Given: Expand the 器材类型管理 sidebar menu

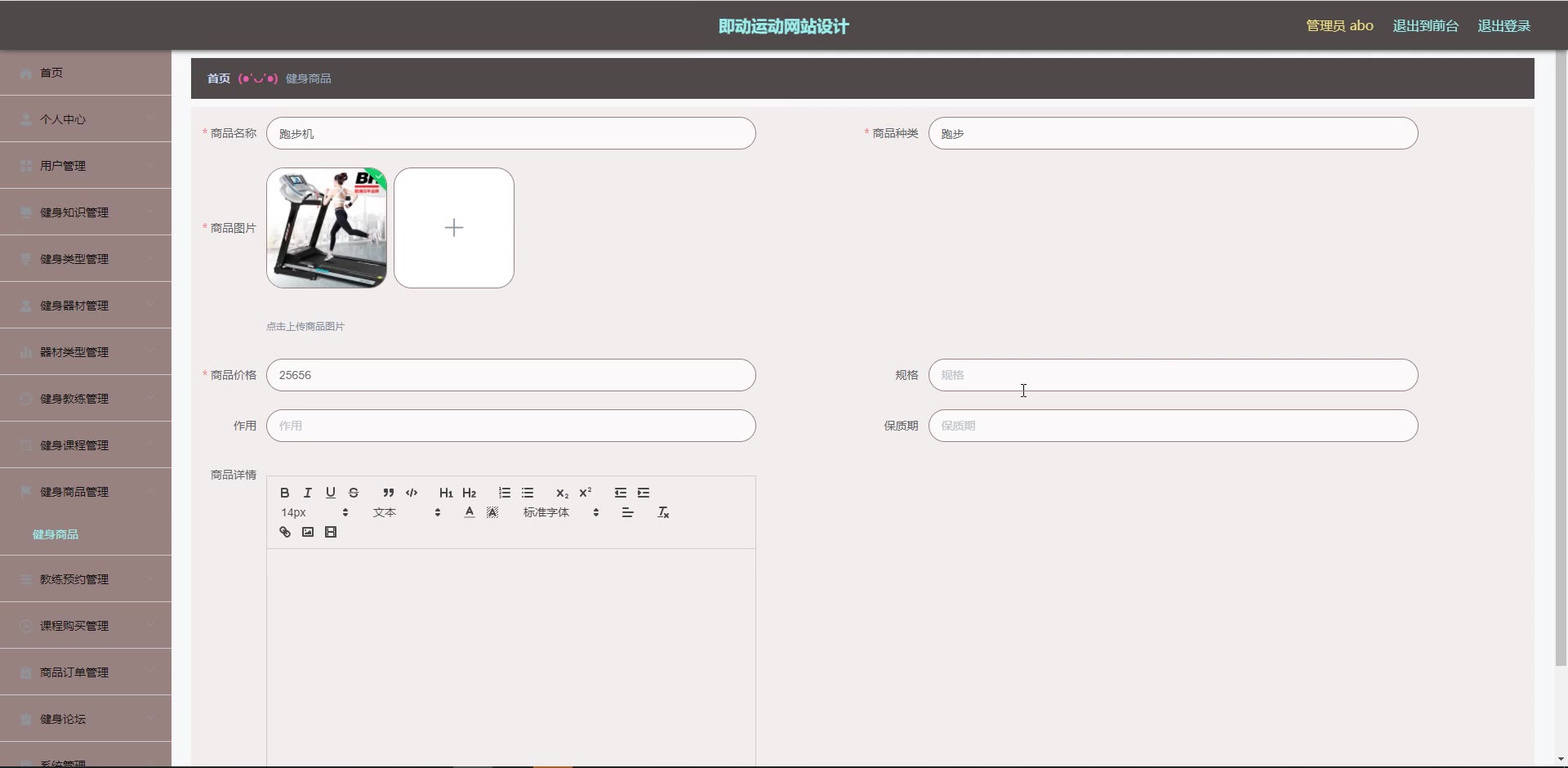Looking at the screenshot, I should click(x=86, y=352).
